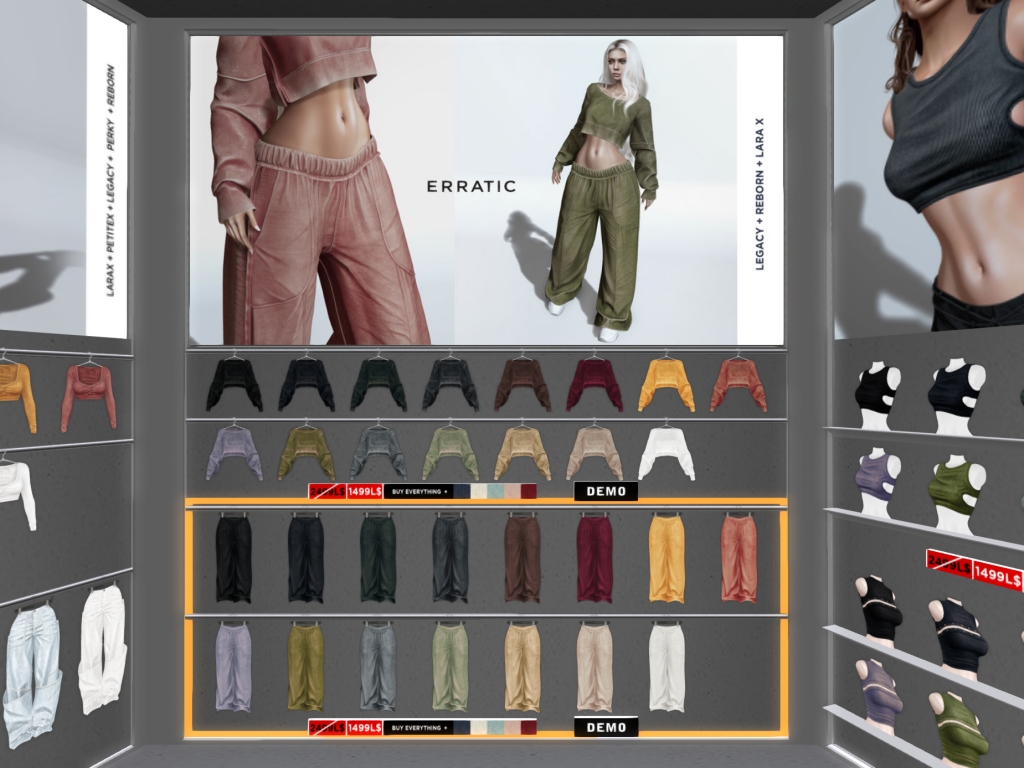Choose the sage green sweatpants on the rack
The height and width of the screenshot is (768, 1024).
[x=450, y=667]
